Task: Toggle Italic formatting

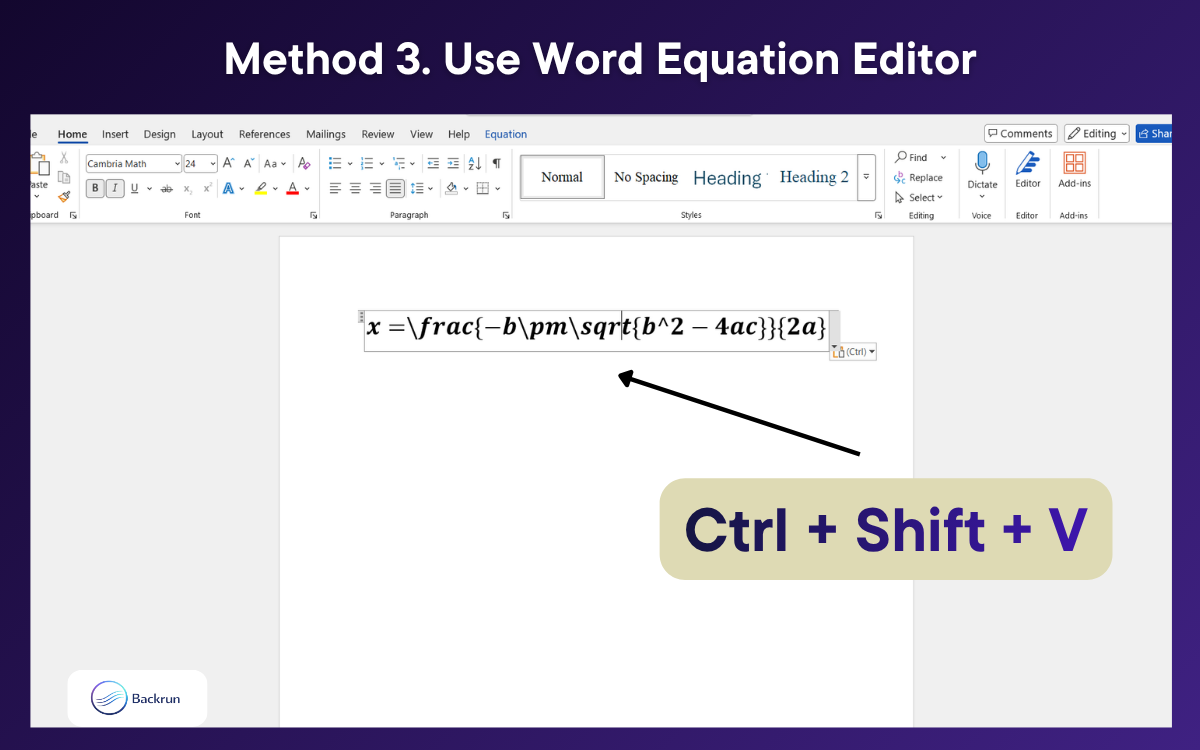Action: [x=115, y=188]
